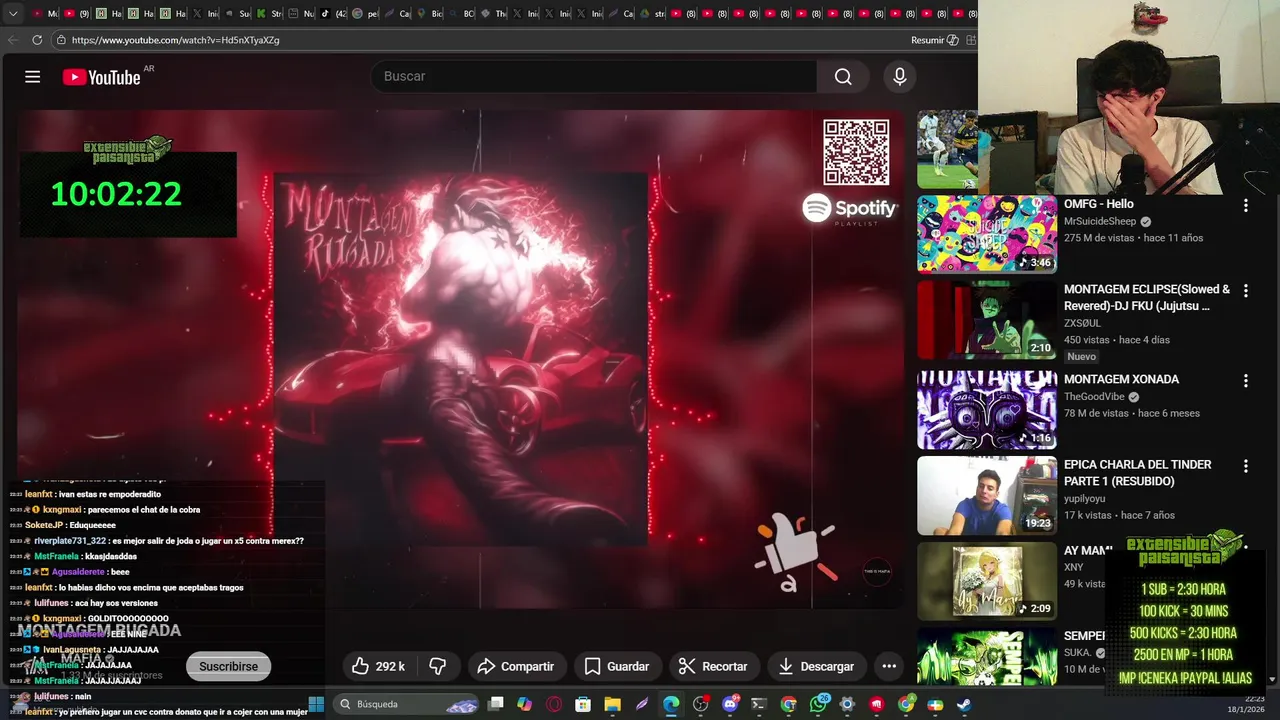Focus the YouTube Buscar search field
1280x720 pixels.
(595, 77)
